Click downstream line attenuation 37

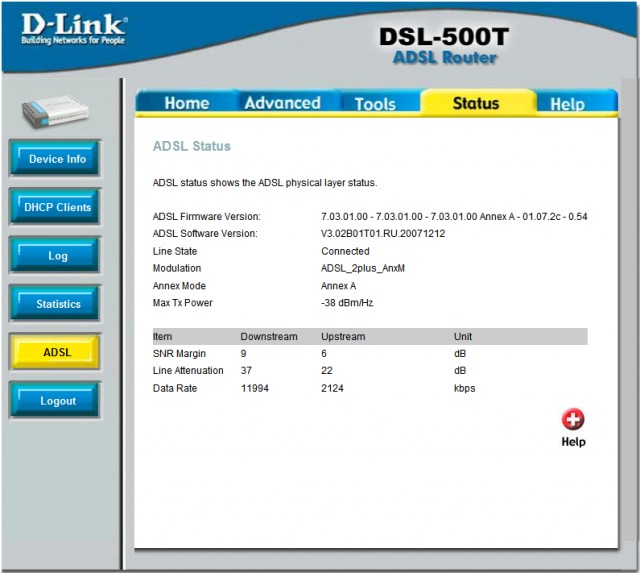point(246,370)
